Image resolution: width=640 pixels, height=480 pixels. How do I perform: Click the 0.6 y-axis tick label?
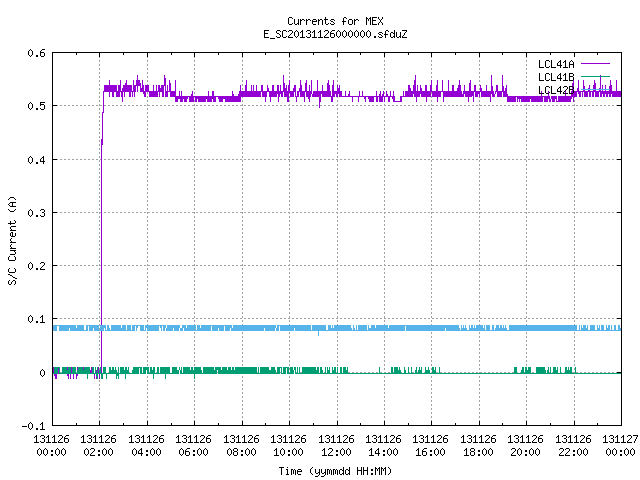click(37, 53)
